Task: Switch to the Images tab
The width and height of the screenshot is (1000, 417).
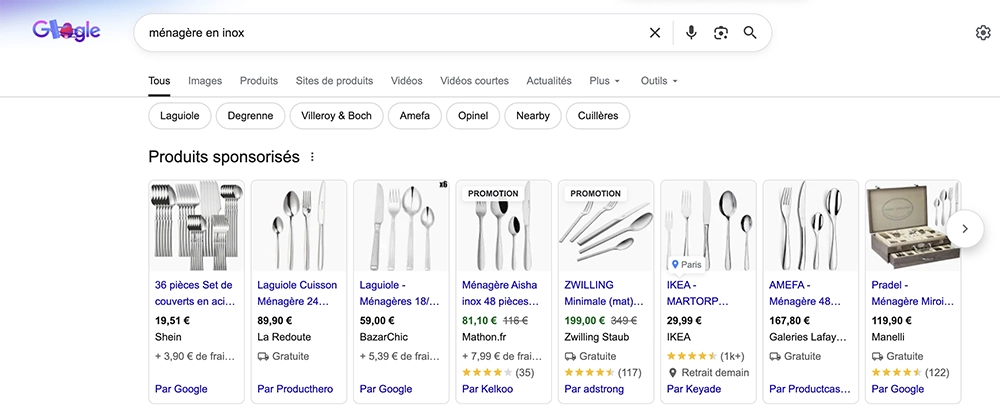Action: [205, 81]
